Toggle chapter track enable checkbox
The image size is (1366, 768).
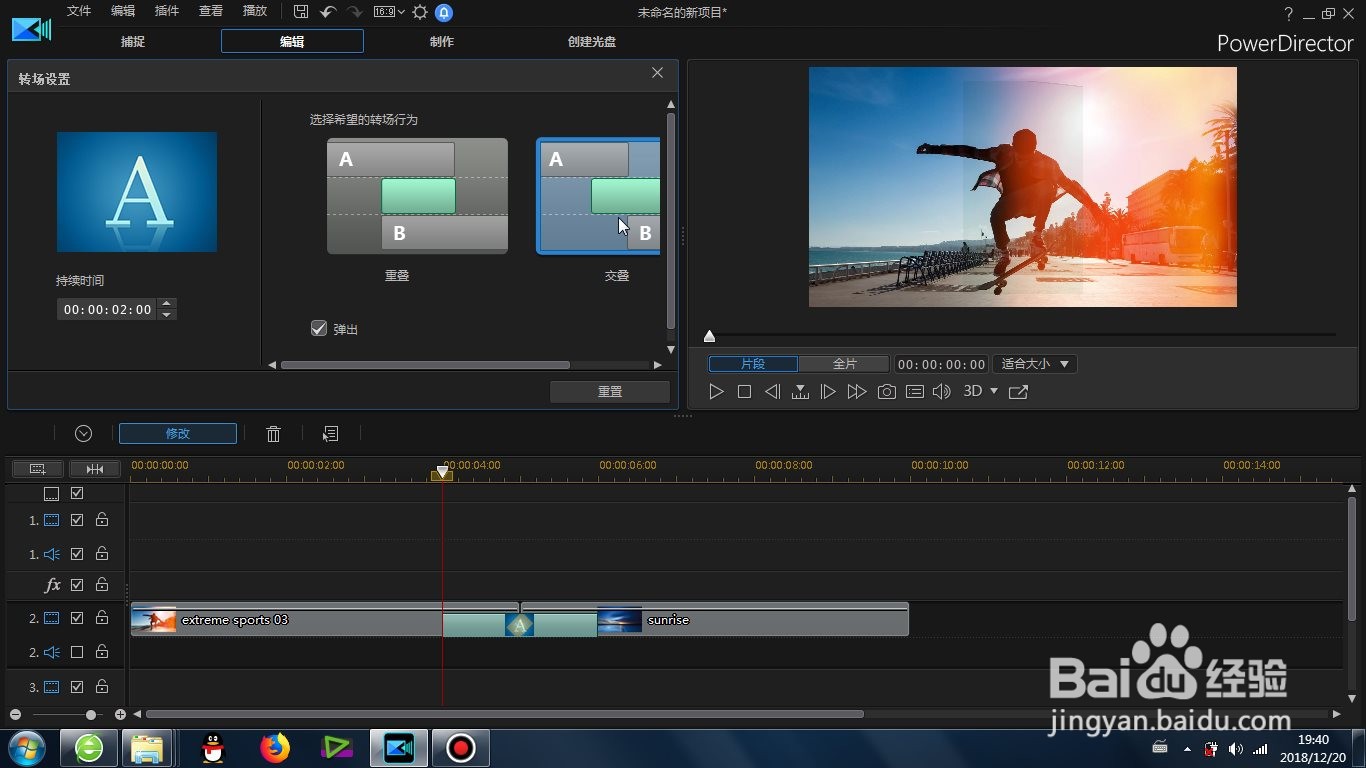[x=77, y=493]
